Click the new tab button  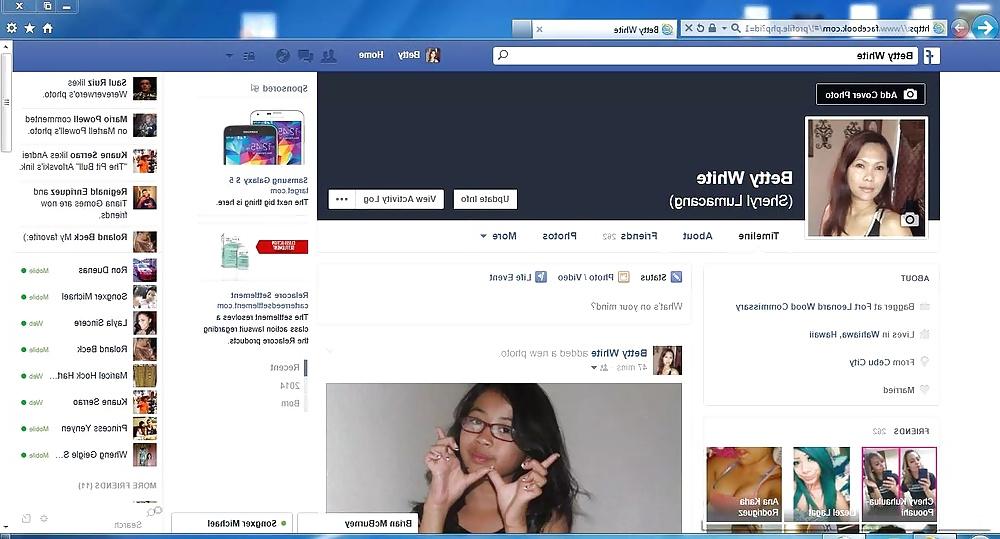(x=521, y=29)
